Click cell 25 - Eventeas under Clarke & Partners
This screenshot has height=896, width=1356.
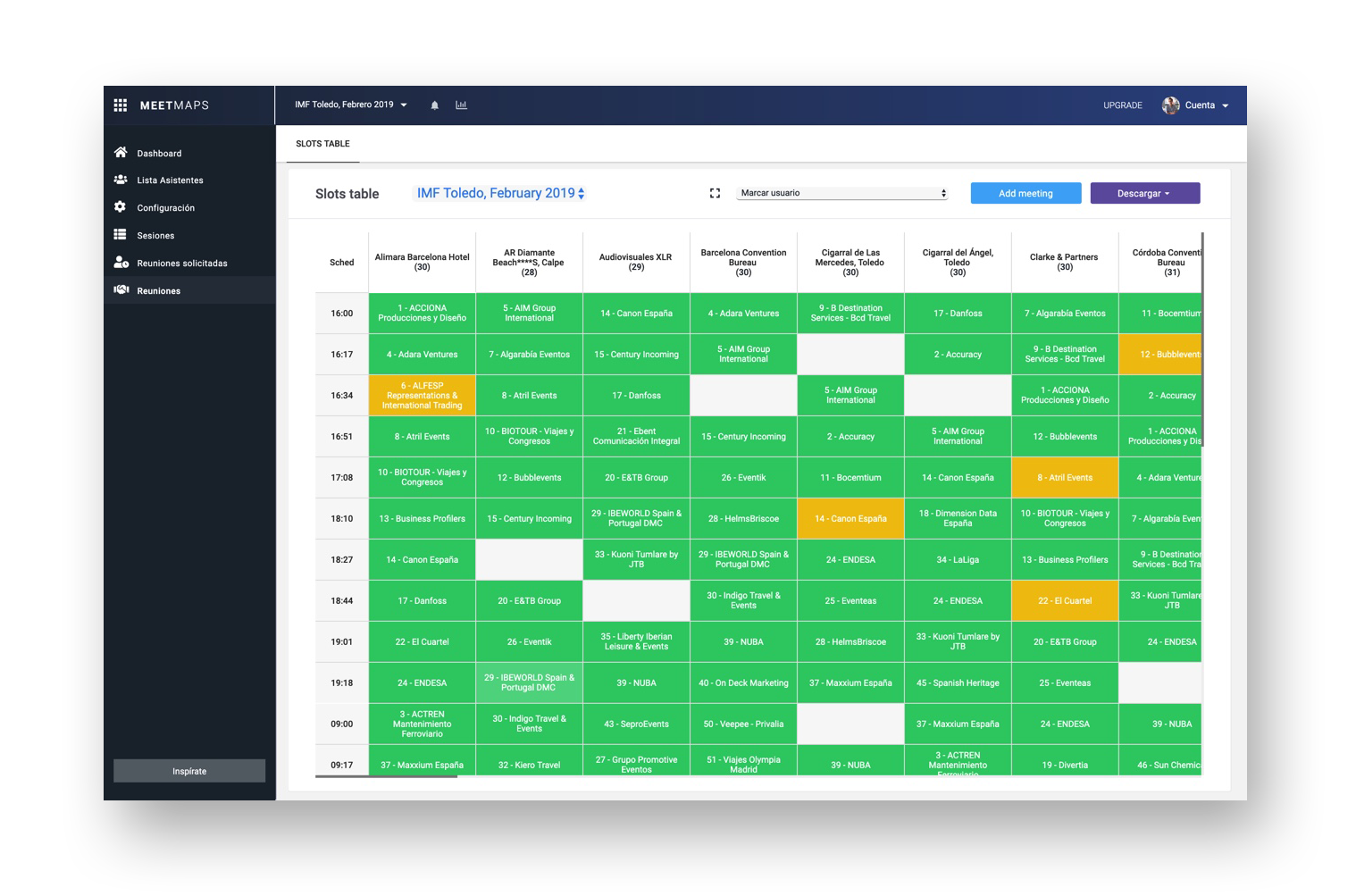point(1065,683)
